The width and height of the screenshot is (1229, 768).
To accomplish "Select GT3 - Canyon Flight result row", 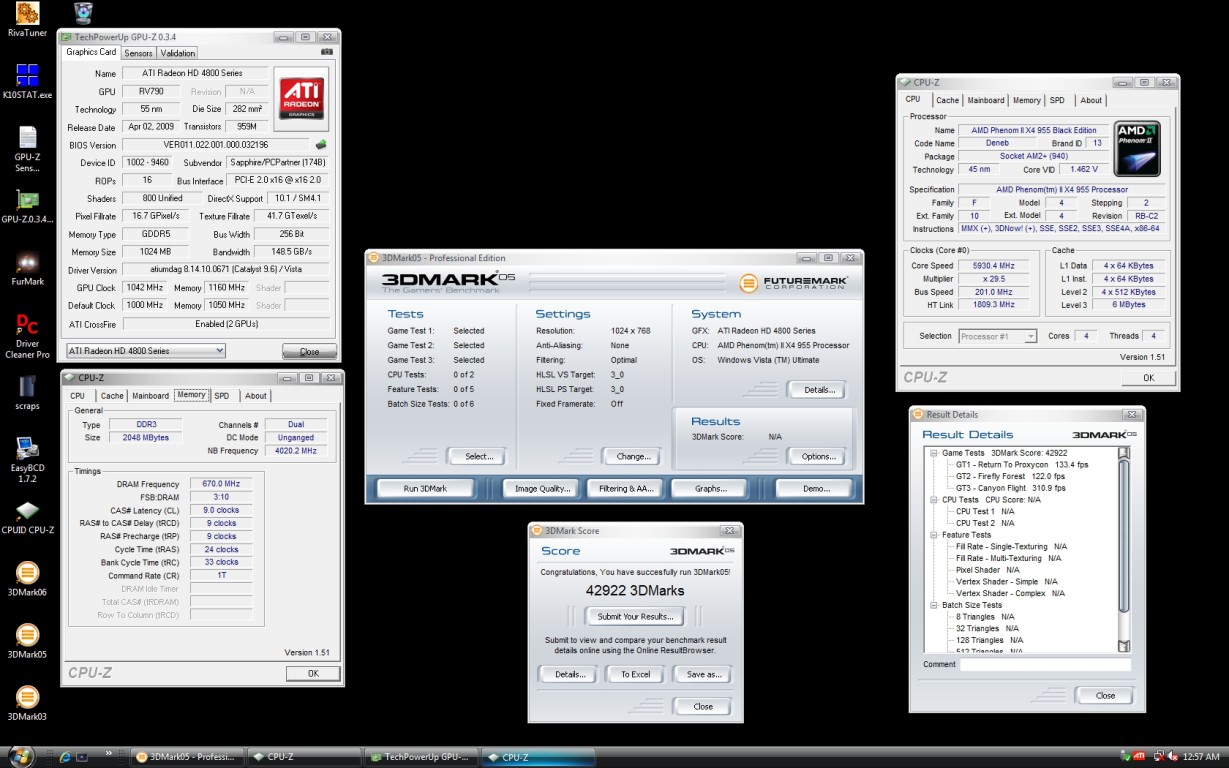I will point(1010,488).
